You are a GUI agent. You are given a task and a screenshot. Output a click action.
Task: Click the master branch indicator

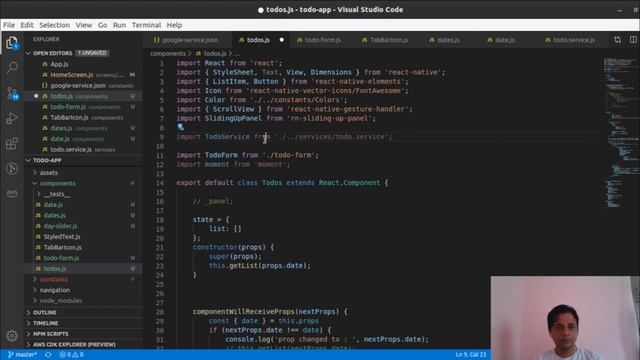pos(22,355)
